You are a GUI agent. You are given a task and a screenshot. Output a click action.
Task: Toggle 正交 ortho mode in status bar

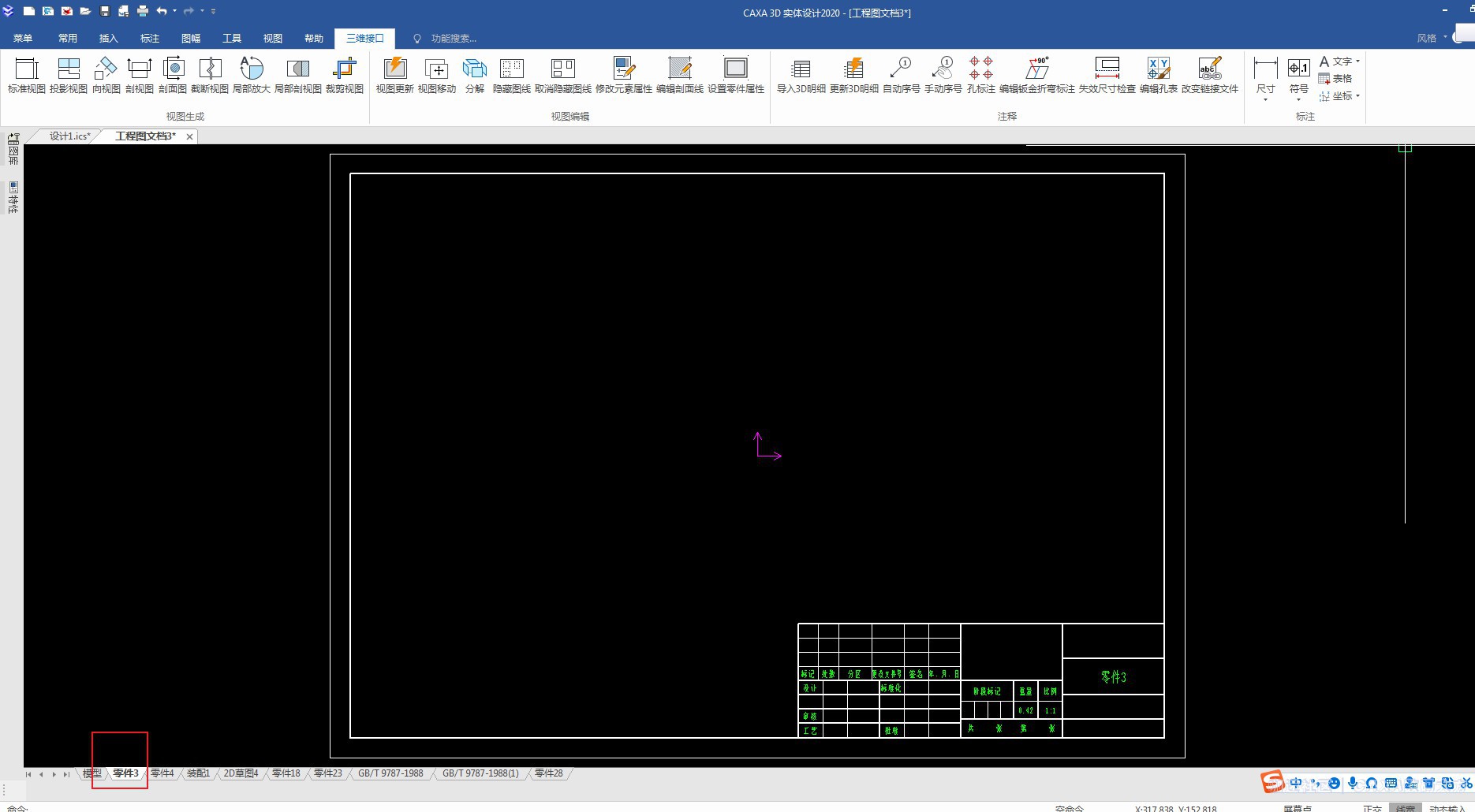point(1372,808)
